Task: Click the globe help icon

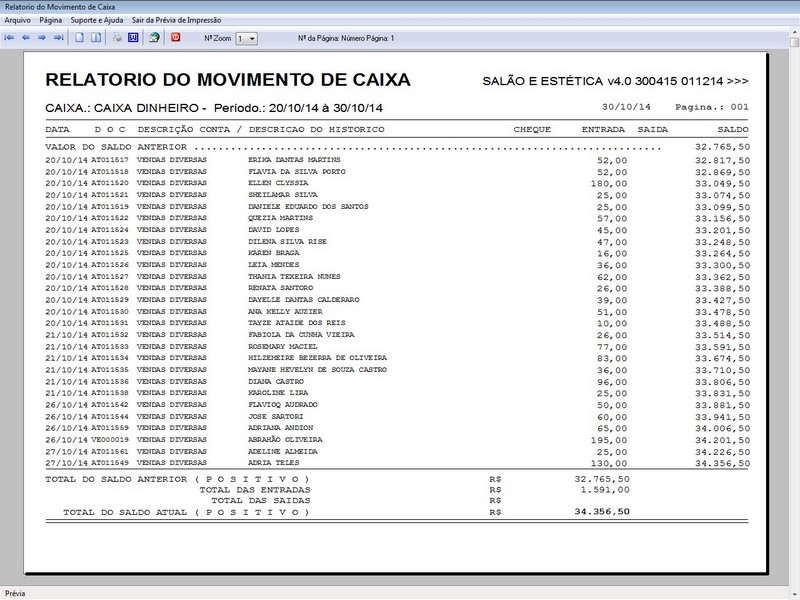Action: 154,38
